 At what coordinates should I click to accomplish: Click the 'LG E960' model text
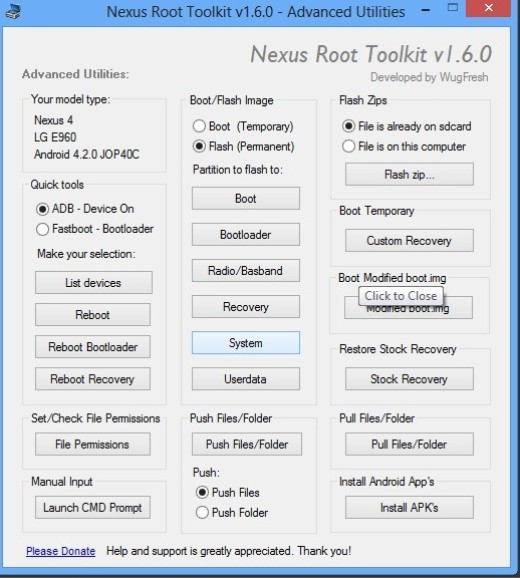coord(55,137)
